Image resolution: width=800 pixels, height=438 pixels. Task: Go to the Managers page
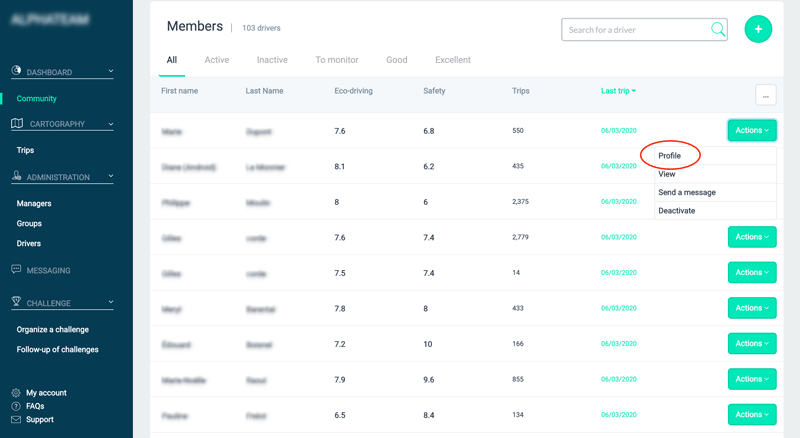pos(34,204)
